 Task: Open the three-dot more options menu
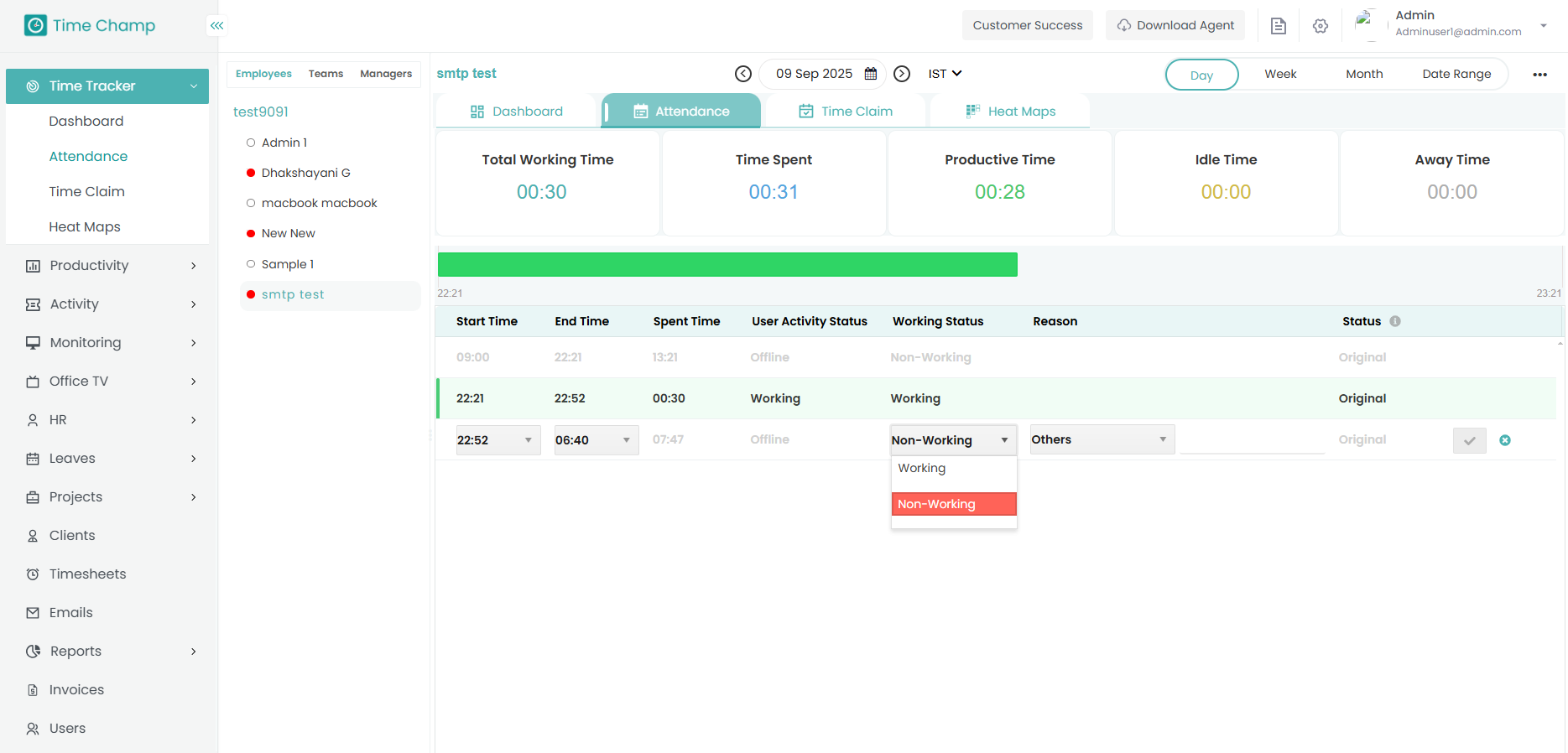[1539, 75]
